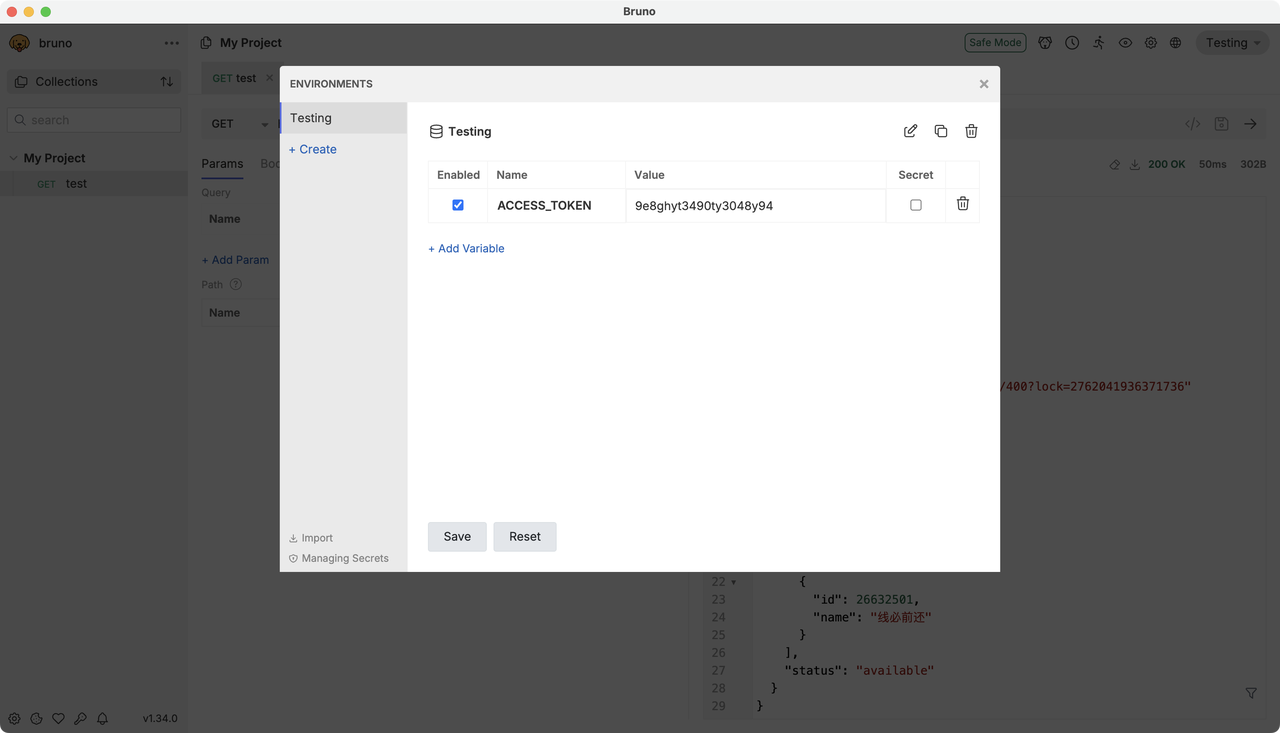Screen dimensions: 1280x733
Task: Sort collections with the up-down arrows icon
Action: tap(167, 82)
